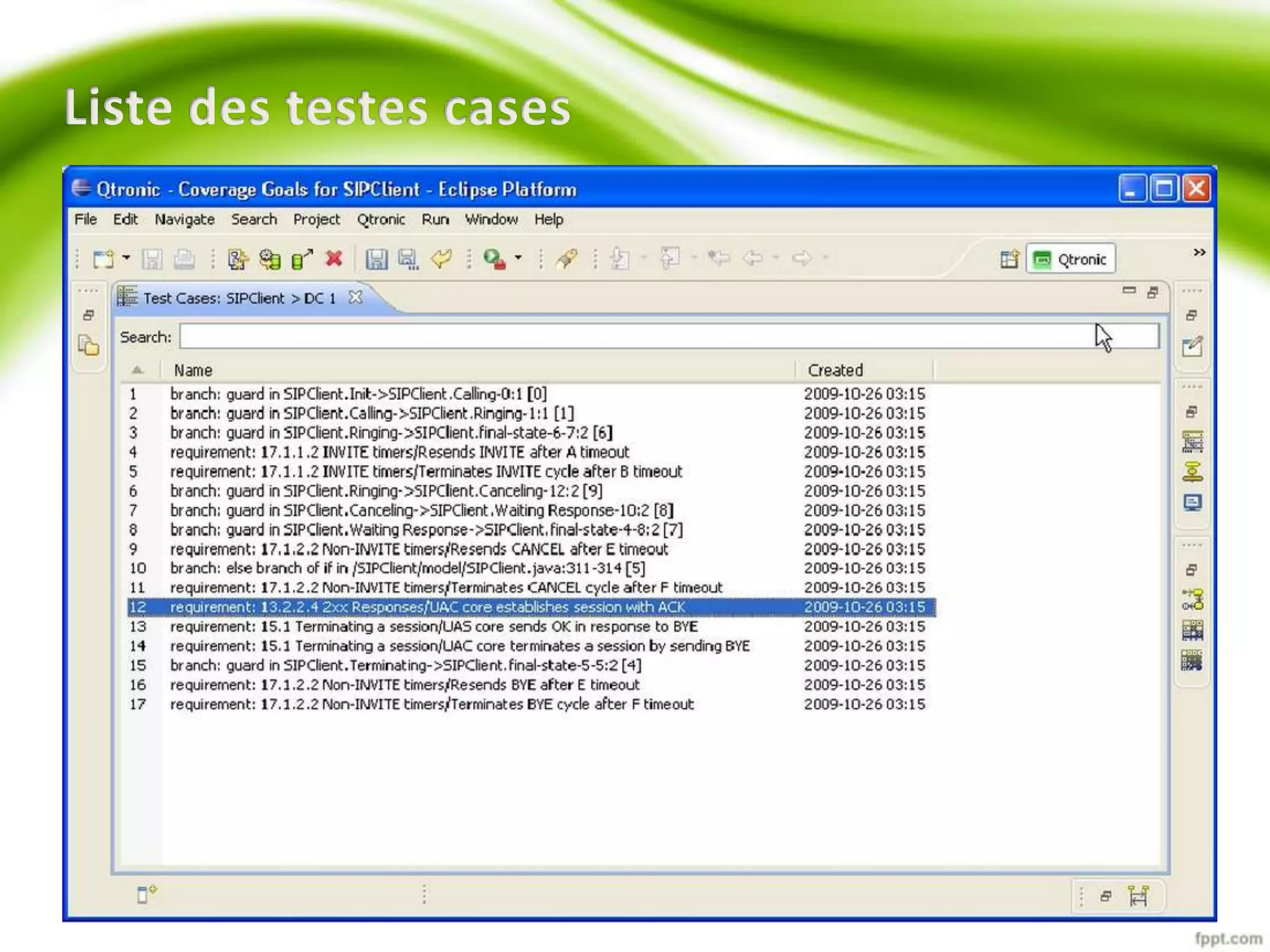
Task: Click the Open Perspective icon
Action: pyautogui.click(x=1009, y=258)
